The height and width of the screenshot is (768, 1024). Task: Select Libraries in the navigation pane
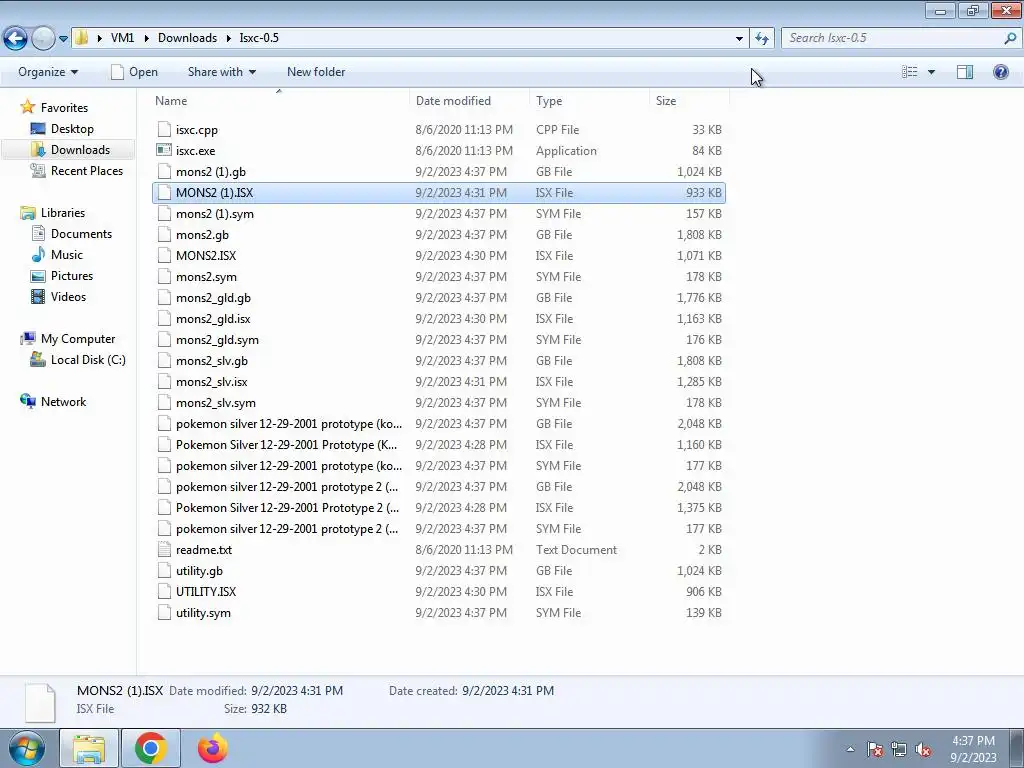tap(53, 213)
